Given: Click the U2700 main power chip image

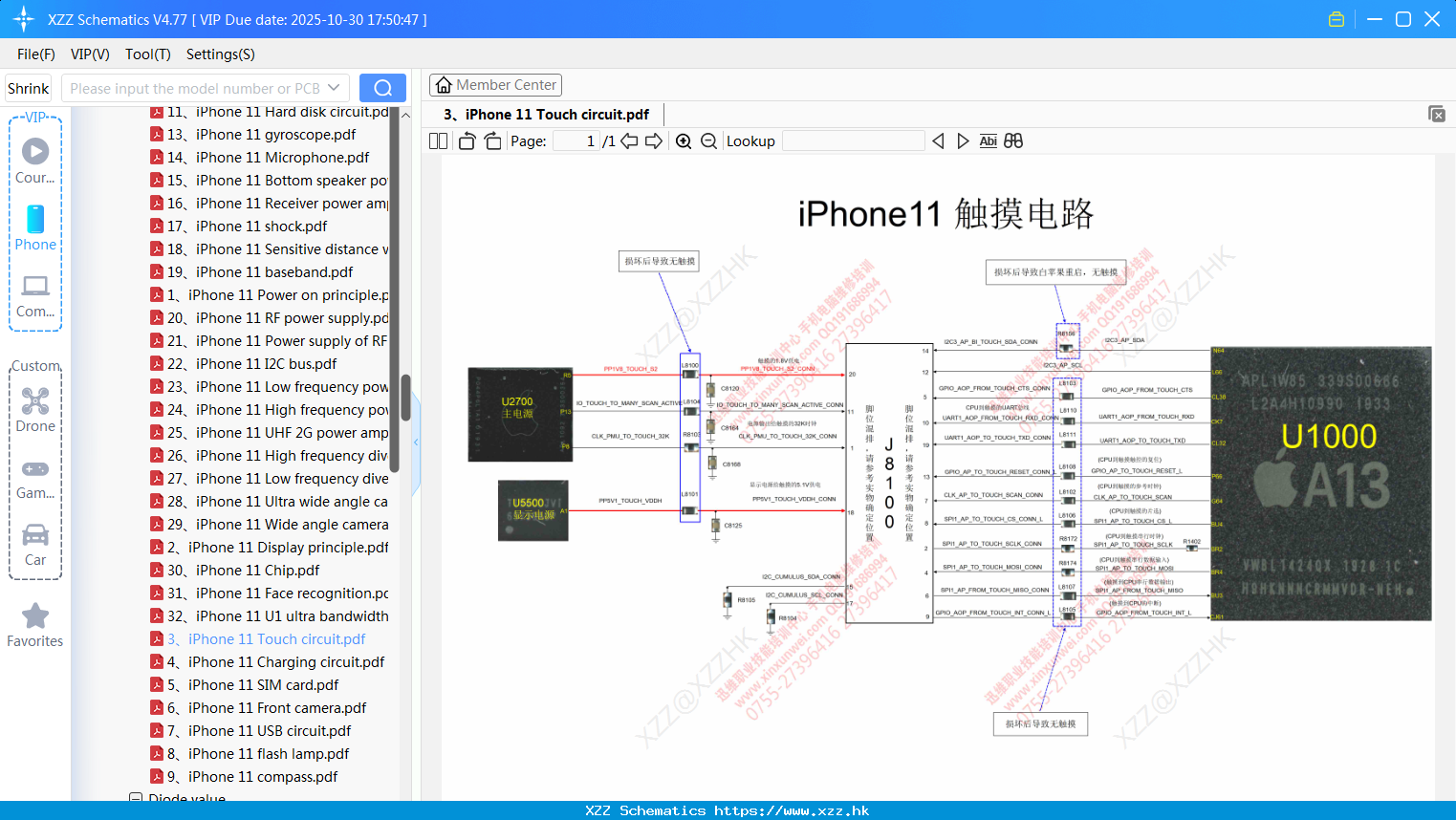Looking at the screenshot, I should tap(520, 414).
